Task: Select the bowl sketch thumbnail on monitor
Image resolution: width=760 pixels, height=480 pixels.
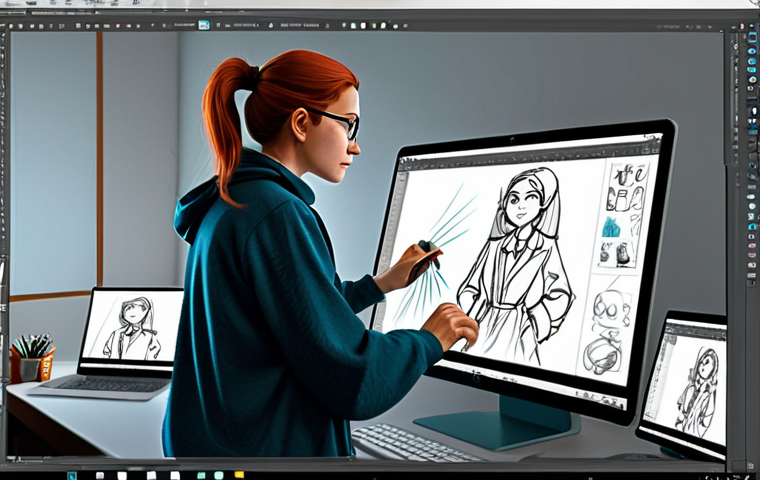Action: pos(602,355)
